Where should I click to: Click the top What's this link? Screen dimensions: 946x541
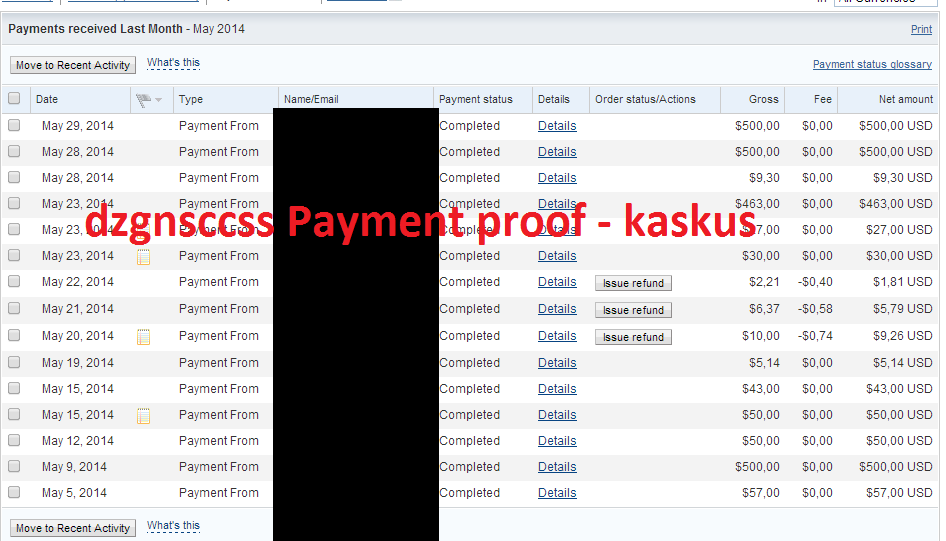173,63
